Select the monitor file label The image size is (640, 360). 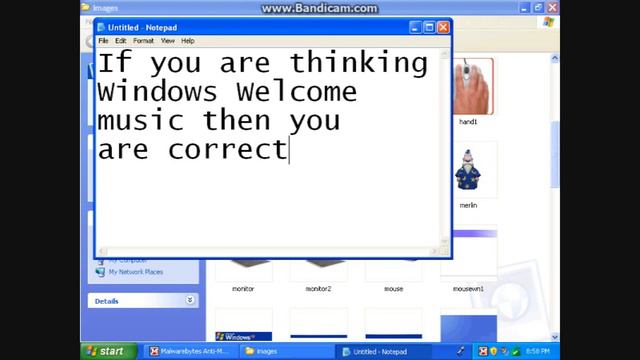(243, 289)
